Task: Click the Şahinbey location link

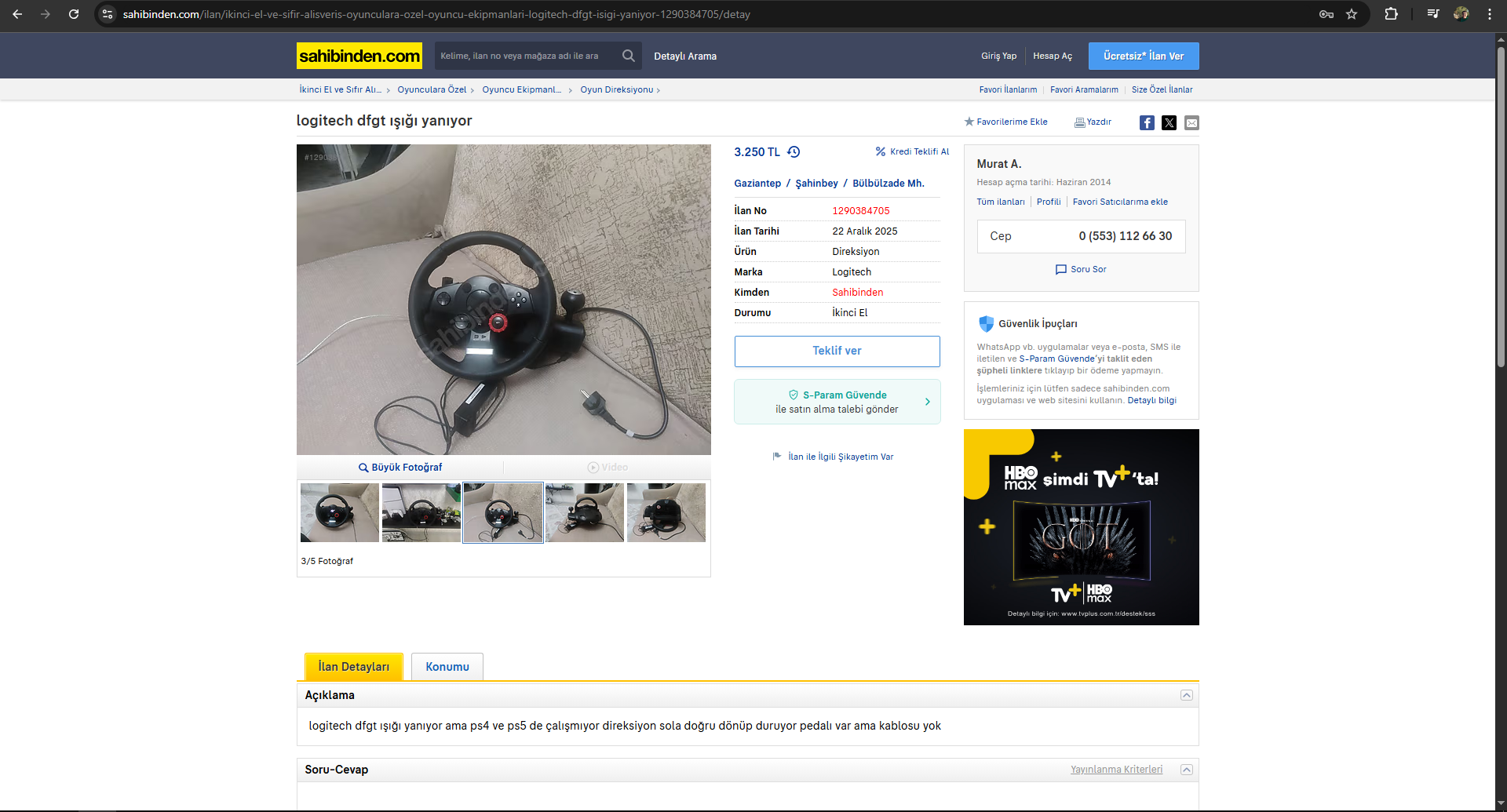Action: click(x=816, y=184)
